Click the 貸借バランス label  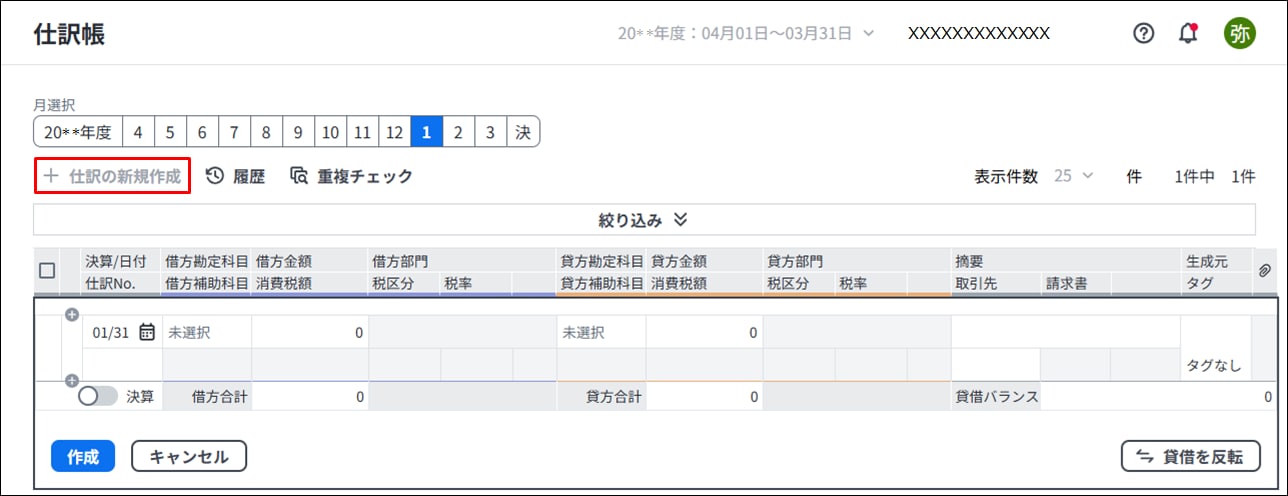tap(997, 397)
